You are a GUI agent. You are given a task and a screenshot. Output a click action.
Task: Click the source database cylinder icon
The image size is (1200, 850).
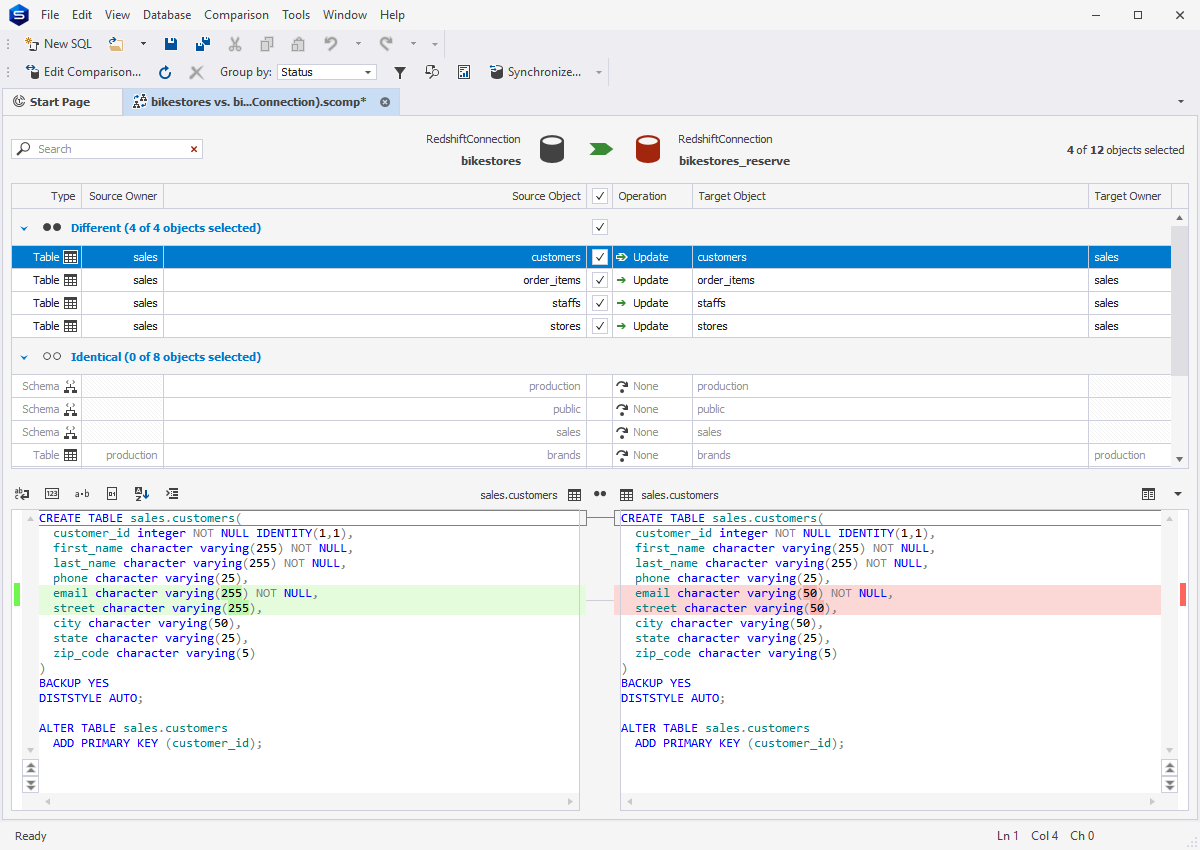pyautogui.click(x=552, y=150)
